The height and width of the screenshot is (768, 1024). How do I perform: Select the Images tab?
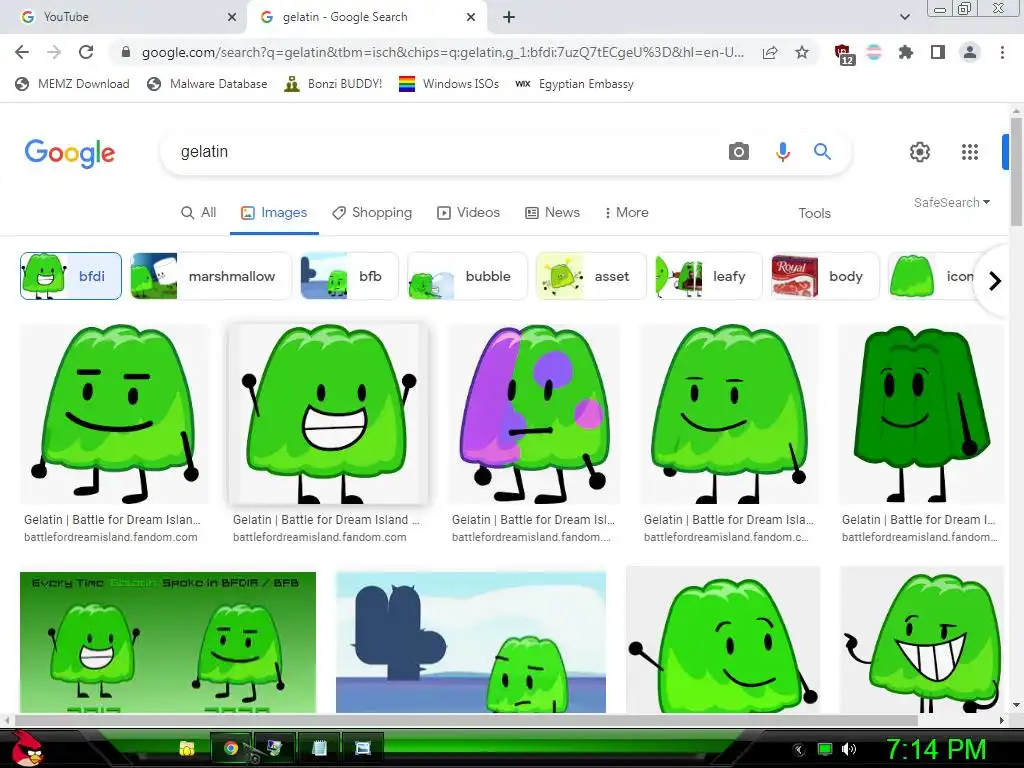[x=274, y=212]
